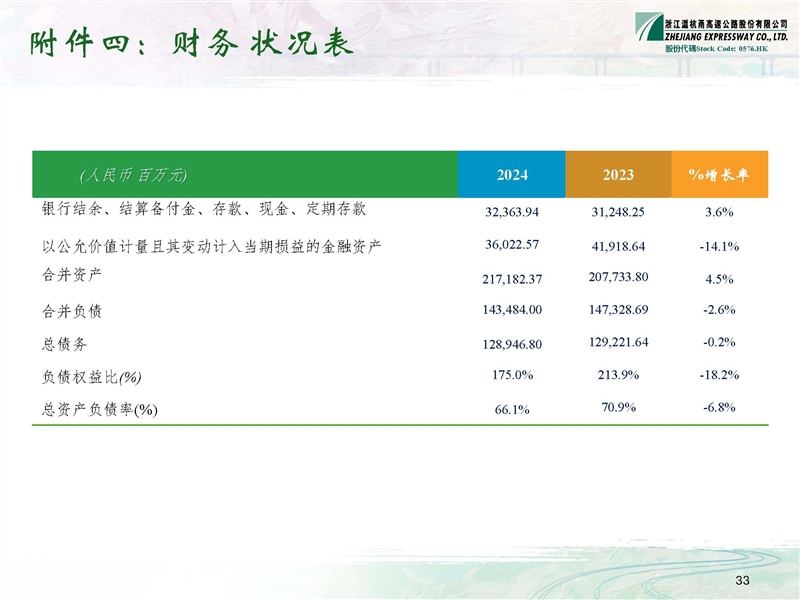Screen dimensions: 800x600
Task: Select the 总债务 row label
Action: click(x=65, y=344)
